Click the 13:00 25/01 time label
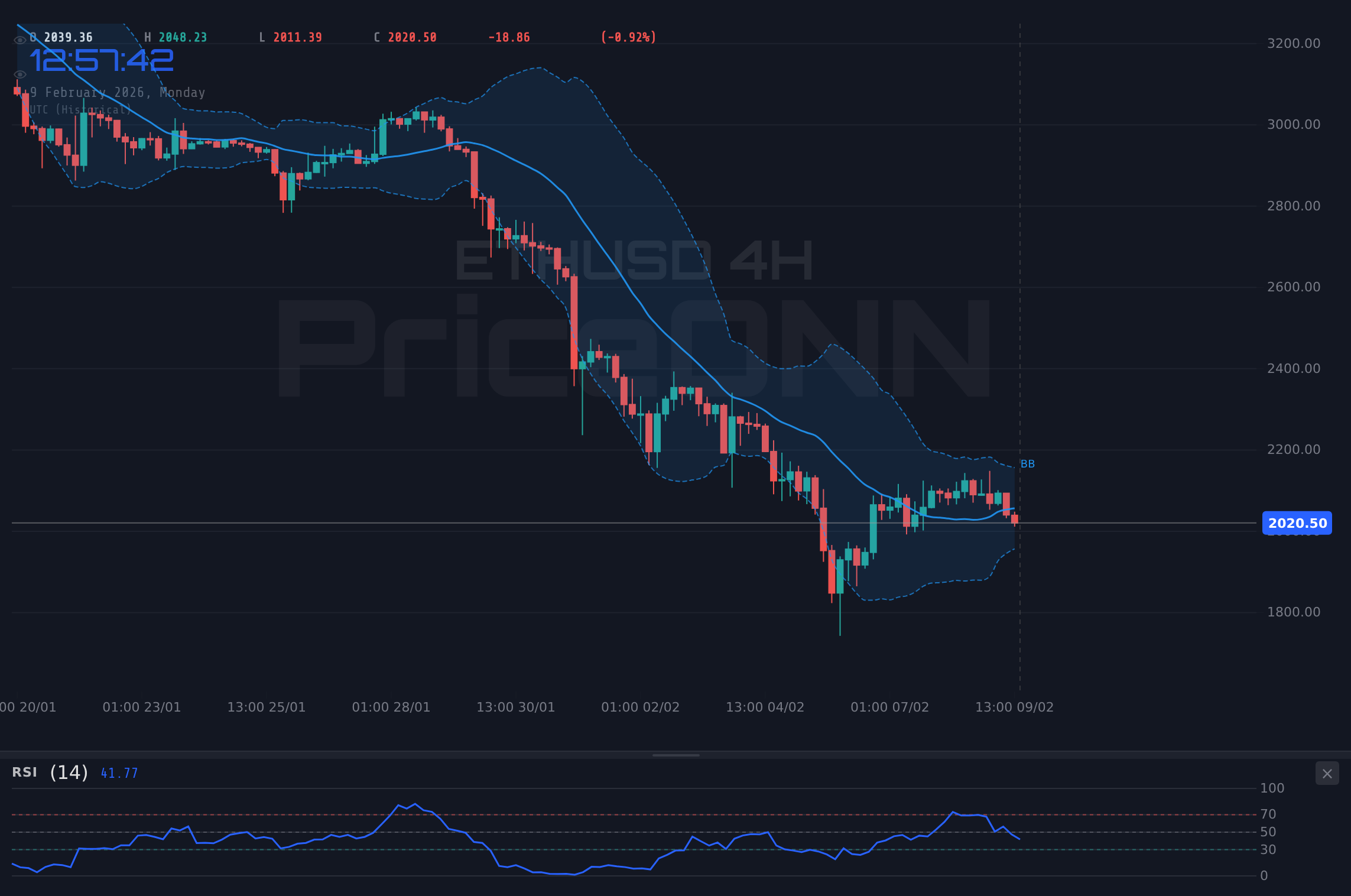 (267, 707)
